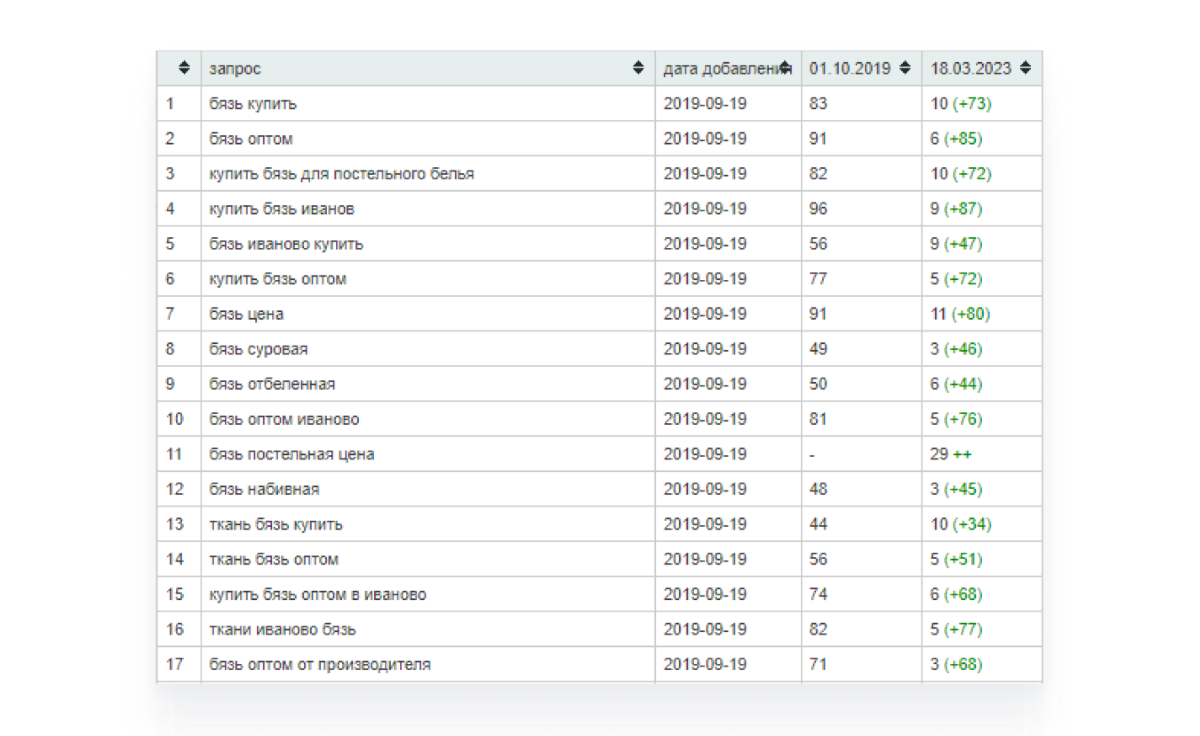Click the query 'бязь иваново купить'
1200x736 pixels.
click(x=286, y=244)
